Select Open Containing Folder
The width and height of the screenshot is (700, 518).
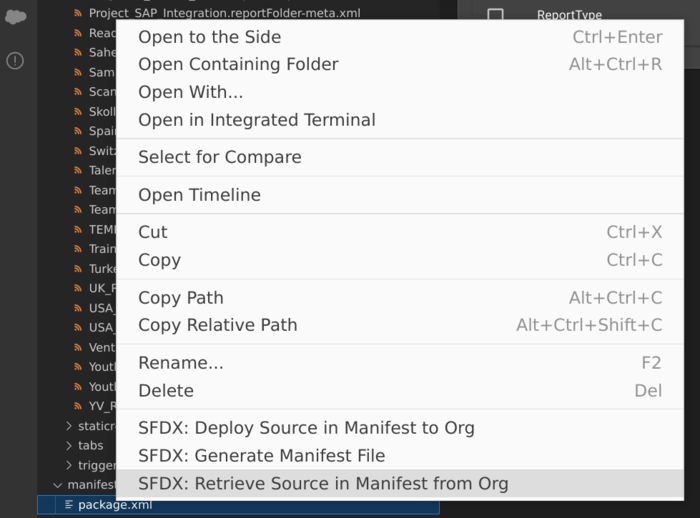tap(238, 64)
